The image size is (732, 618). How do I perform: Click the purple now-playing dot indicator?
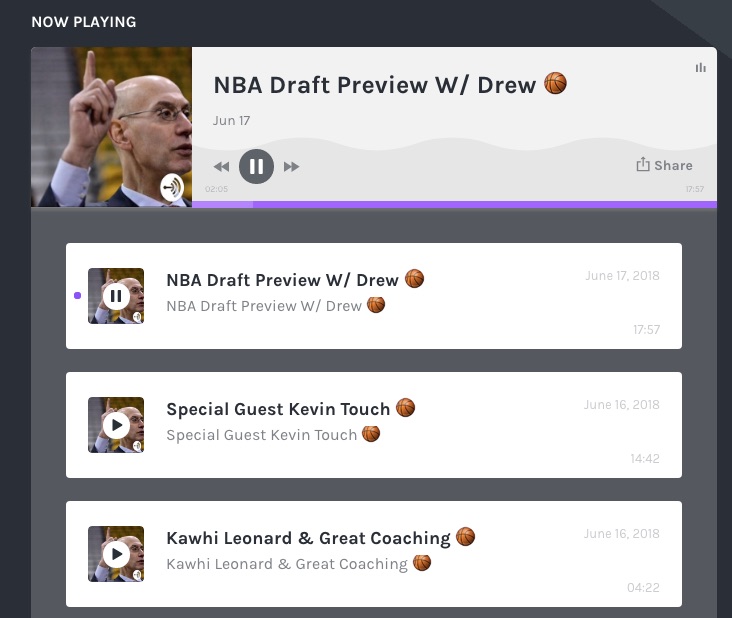tap(77, 295)
